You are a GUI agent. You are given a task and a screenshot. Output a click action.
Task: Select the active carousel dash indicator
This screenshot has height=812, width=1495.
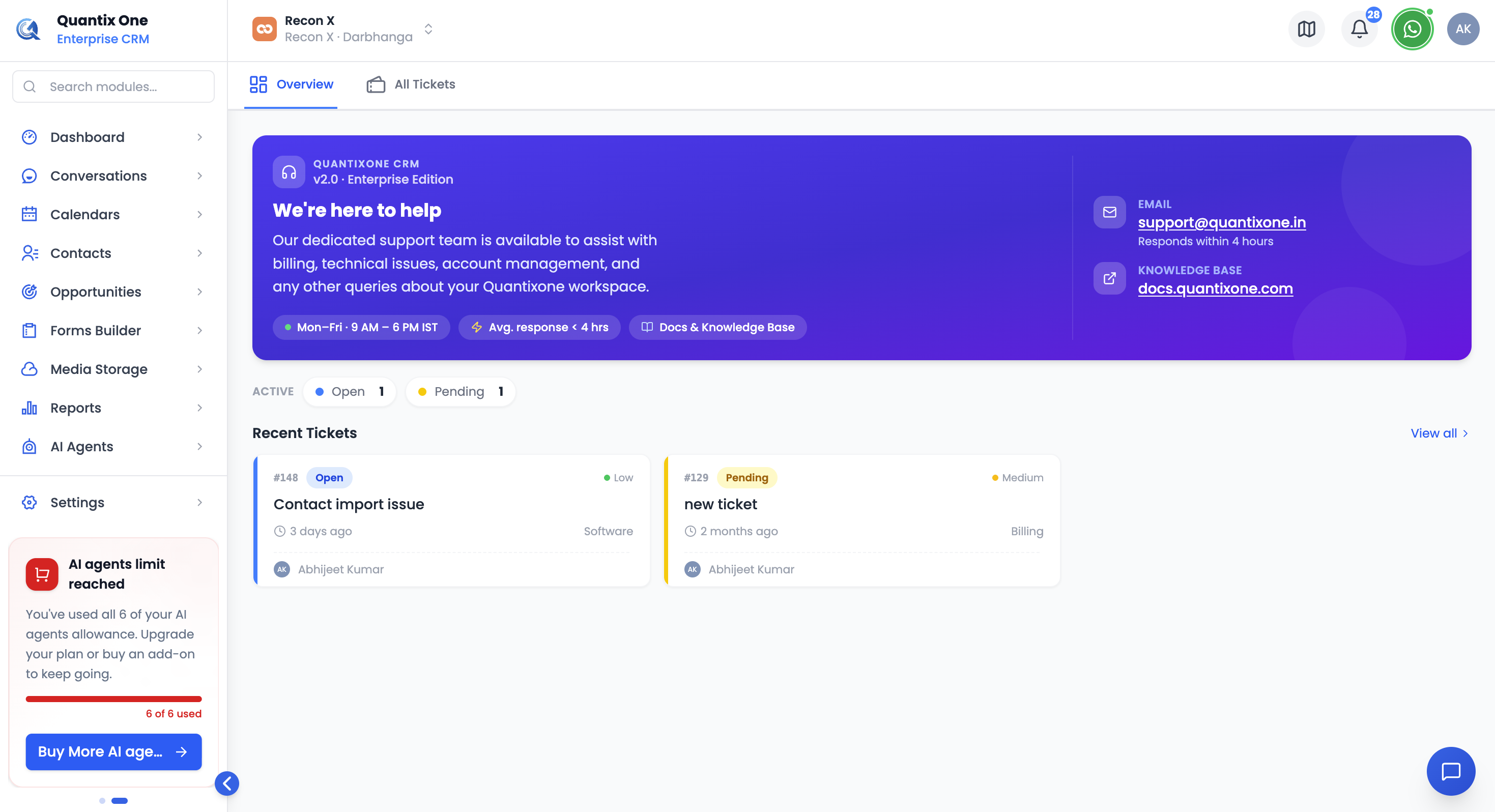(120, 801)
